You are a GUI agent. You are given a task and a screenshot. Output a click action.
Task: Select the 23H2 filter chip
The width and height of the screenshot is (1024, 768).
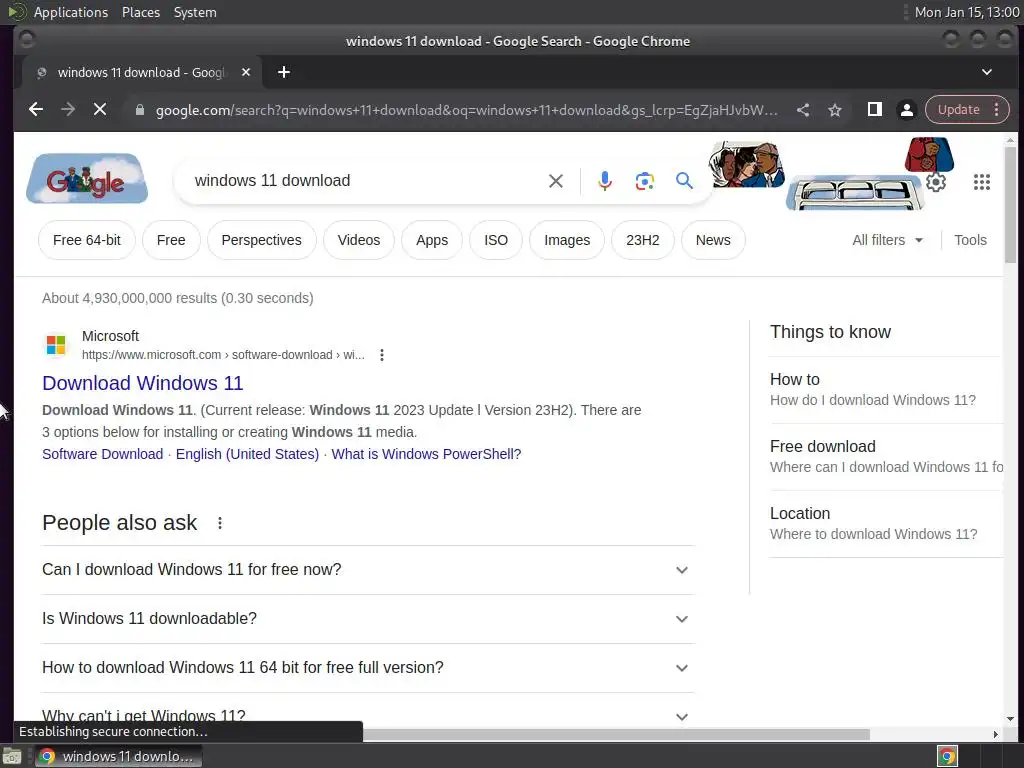click(643, 240)
